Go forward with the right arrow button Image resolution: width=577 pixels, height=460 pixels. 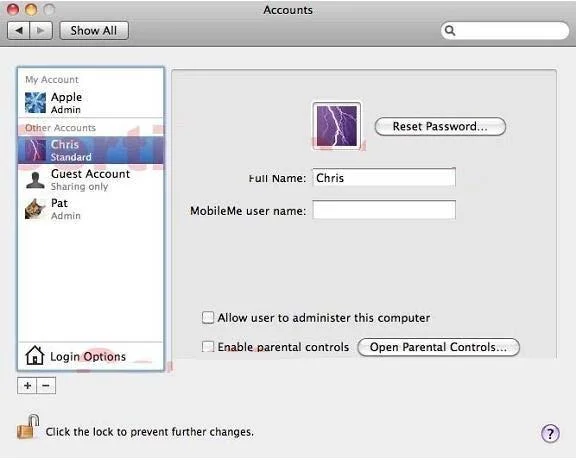41,30
